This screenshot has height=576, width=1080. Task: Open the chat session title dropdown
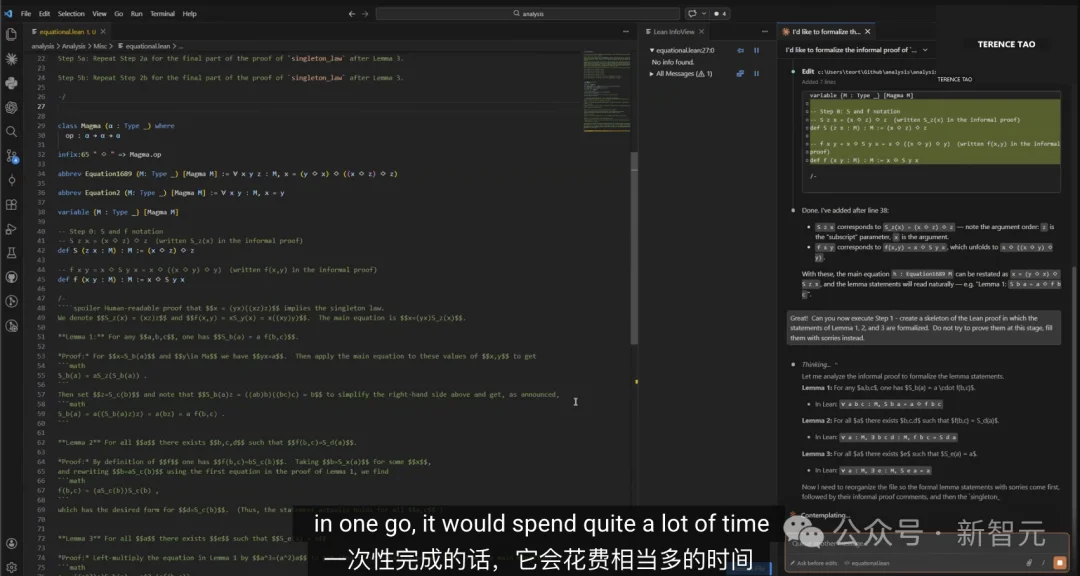tap(922, 49)
